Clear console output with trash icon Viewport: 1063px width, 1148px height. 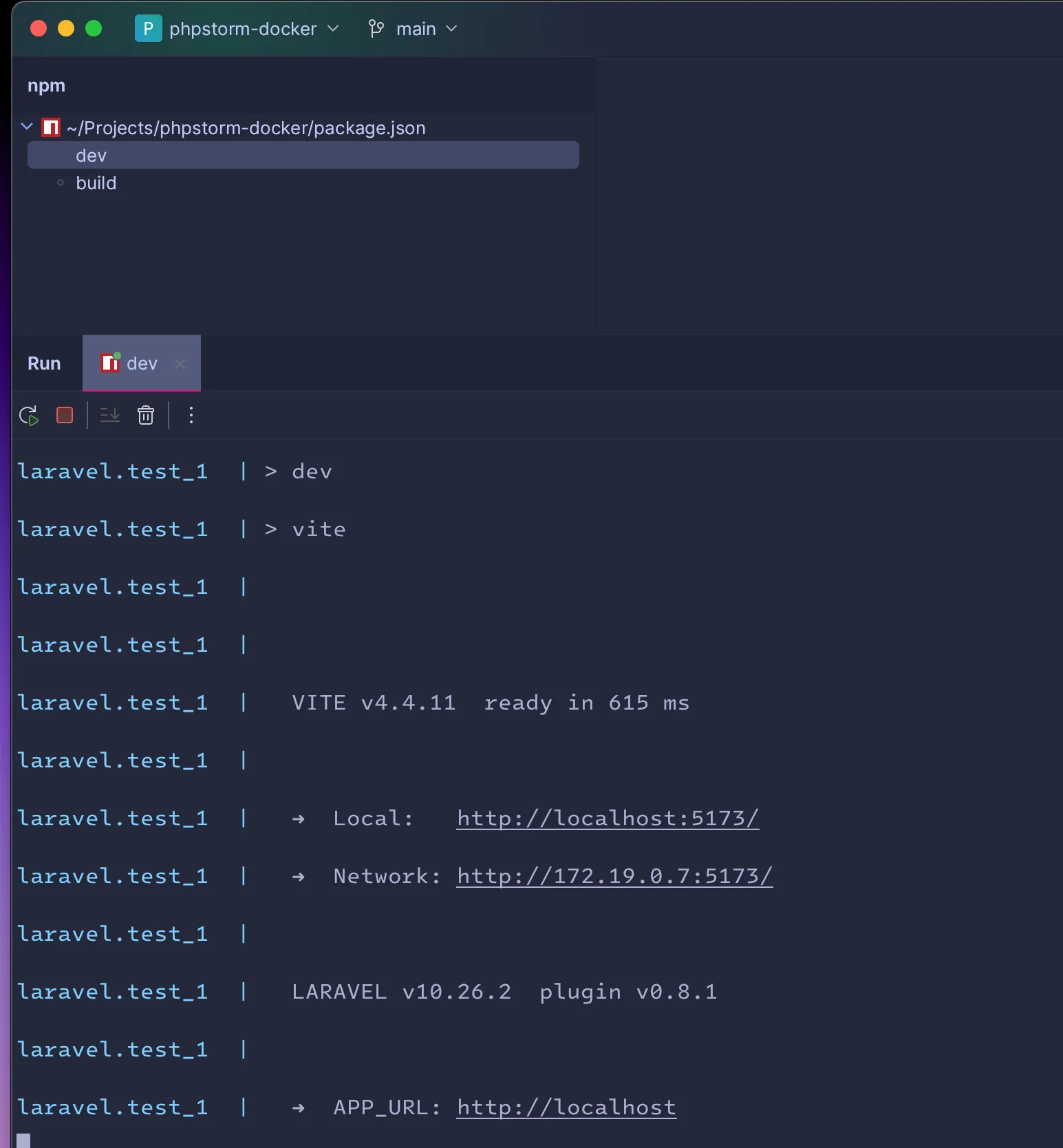(x=146, y=415)
